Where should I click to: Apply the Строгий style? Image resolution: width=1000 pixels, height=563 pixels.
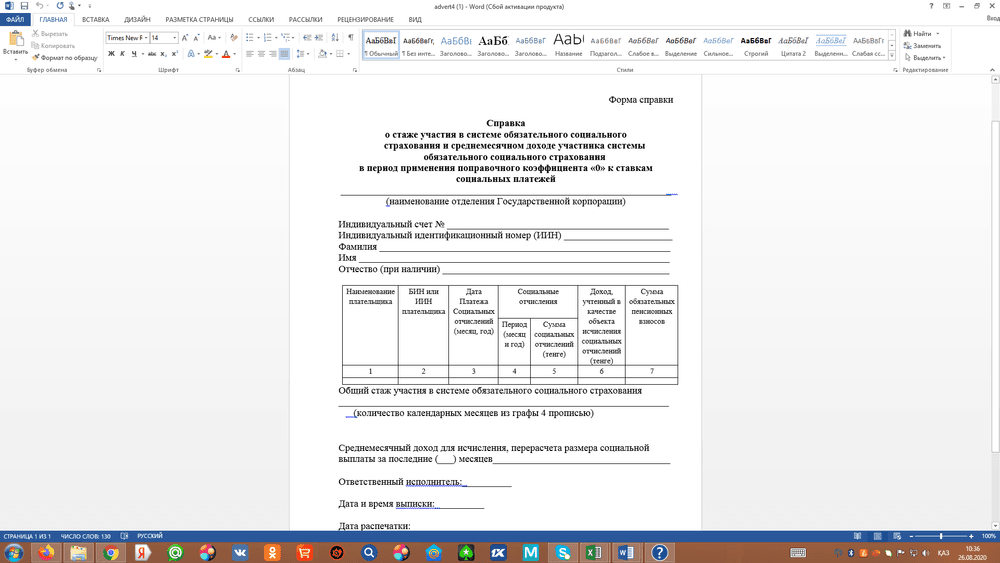pyautogui.click(x=756, y=45)
